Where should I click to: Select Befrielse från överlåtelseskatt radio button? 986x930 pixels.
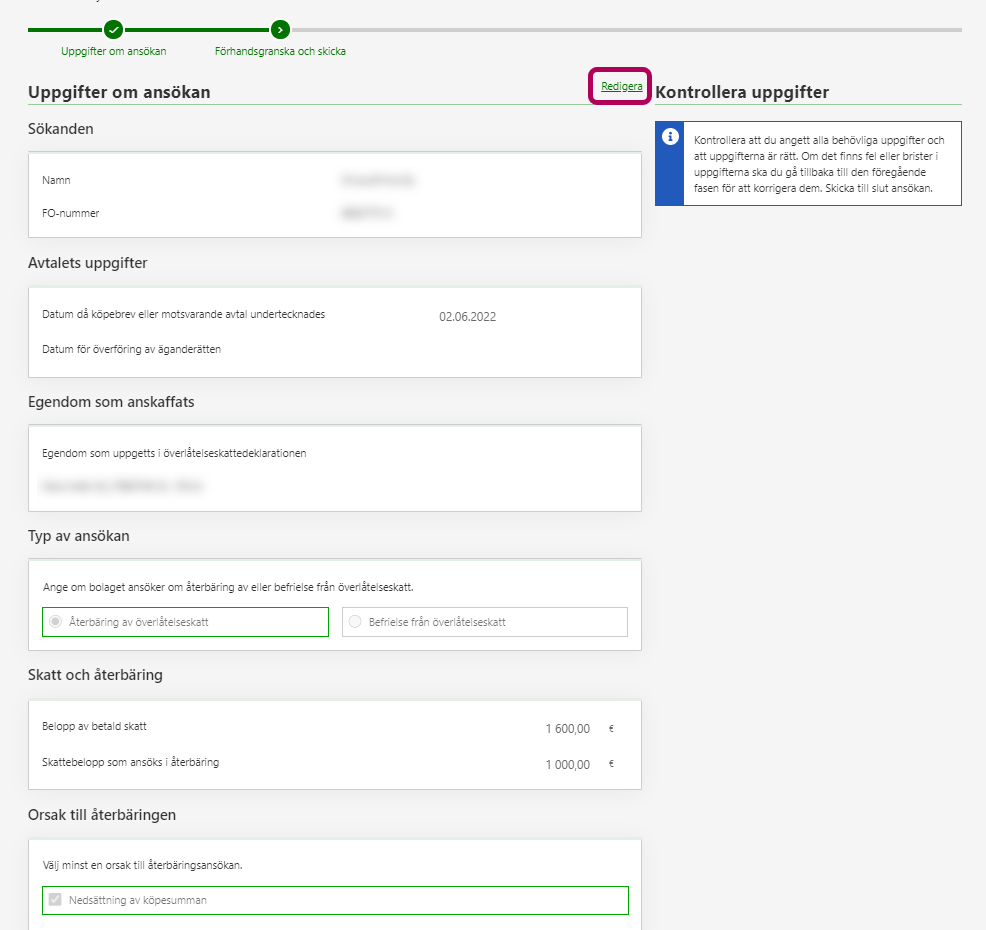(x=355, y=622)
